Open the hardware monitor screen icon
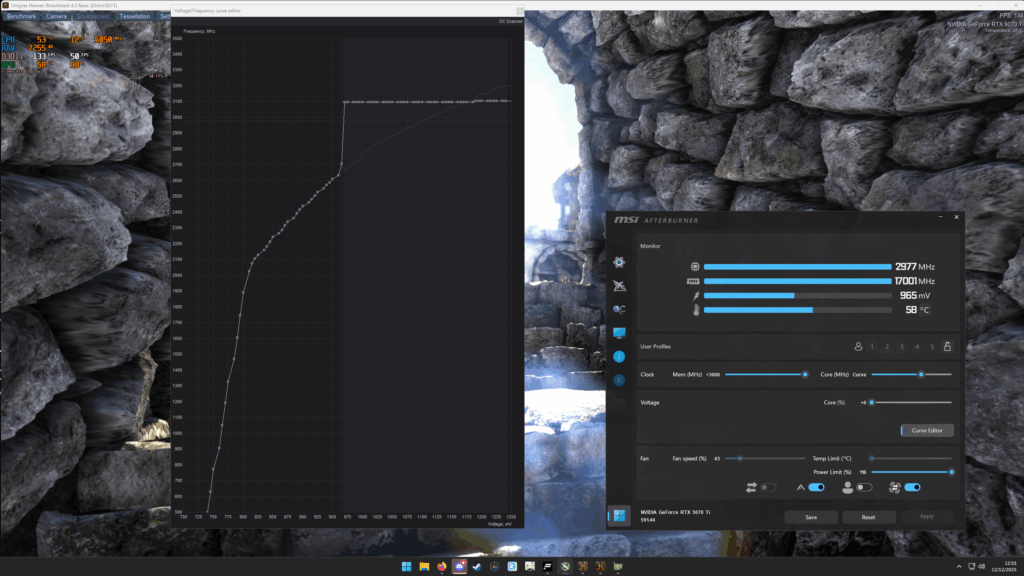The height and width of the screenshot is (576, 1024). (619, 333)
